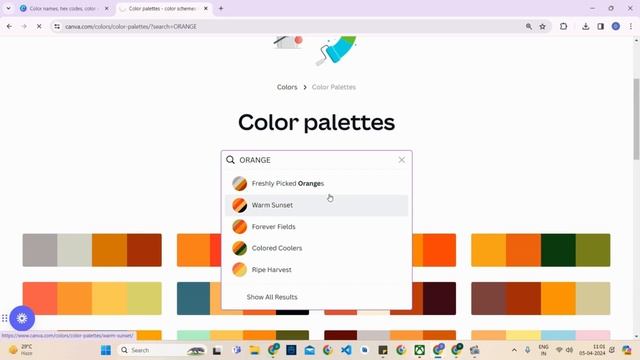Open the coral to pale yellow palette
Viewport: 640px width, 360px height.
92,298
